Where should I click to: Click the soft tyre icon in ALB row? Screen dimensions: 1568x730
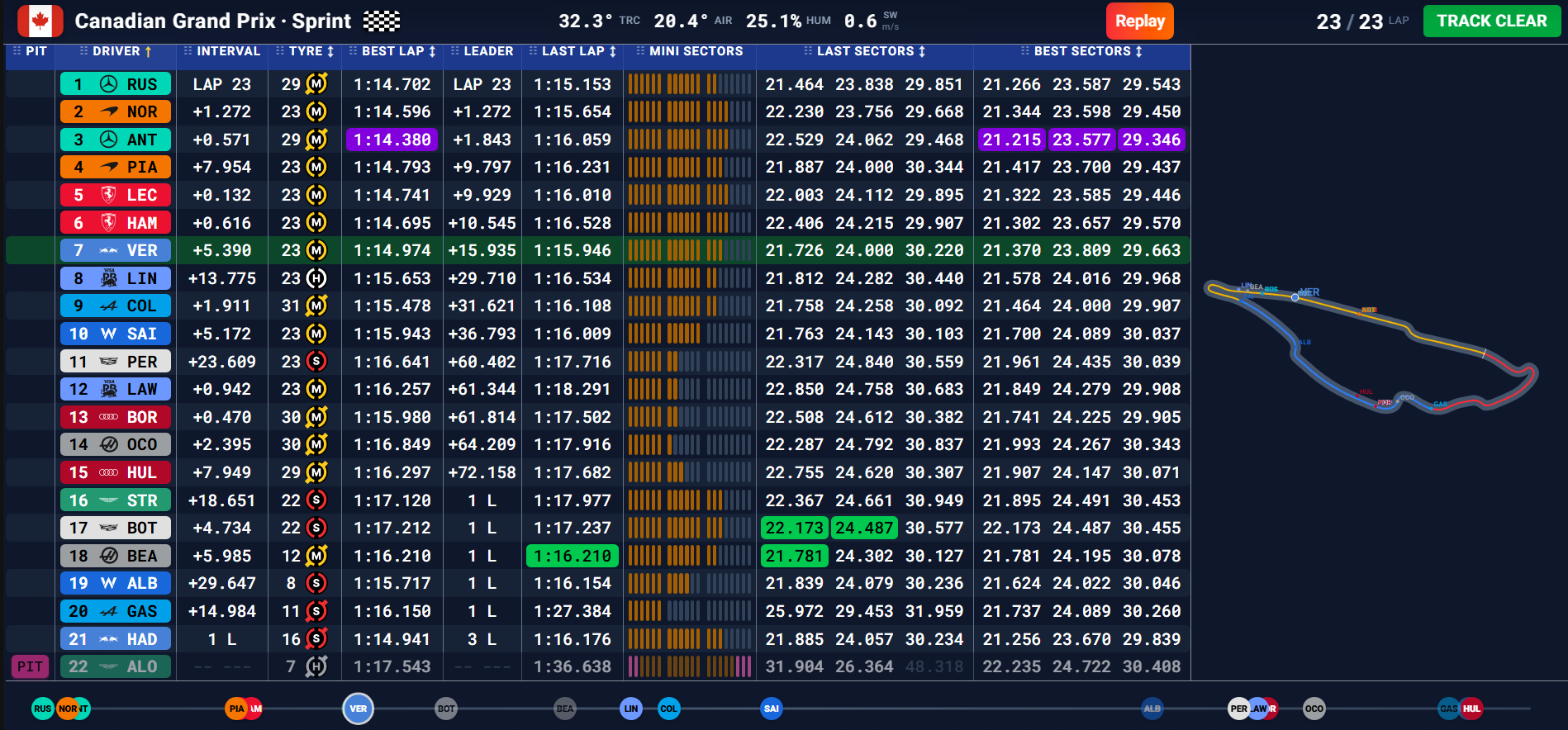tap(316, 583)
